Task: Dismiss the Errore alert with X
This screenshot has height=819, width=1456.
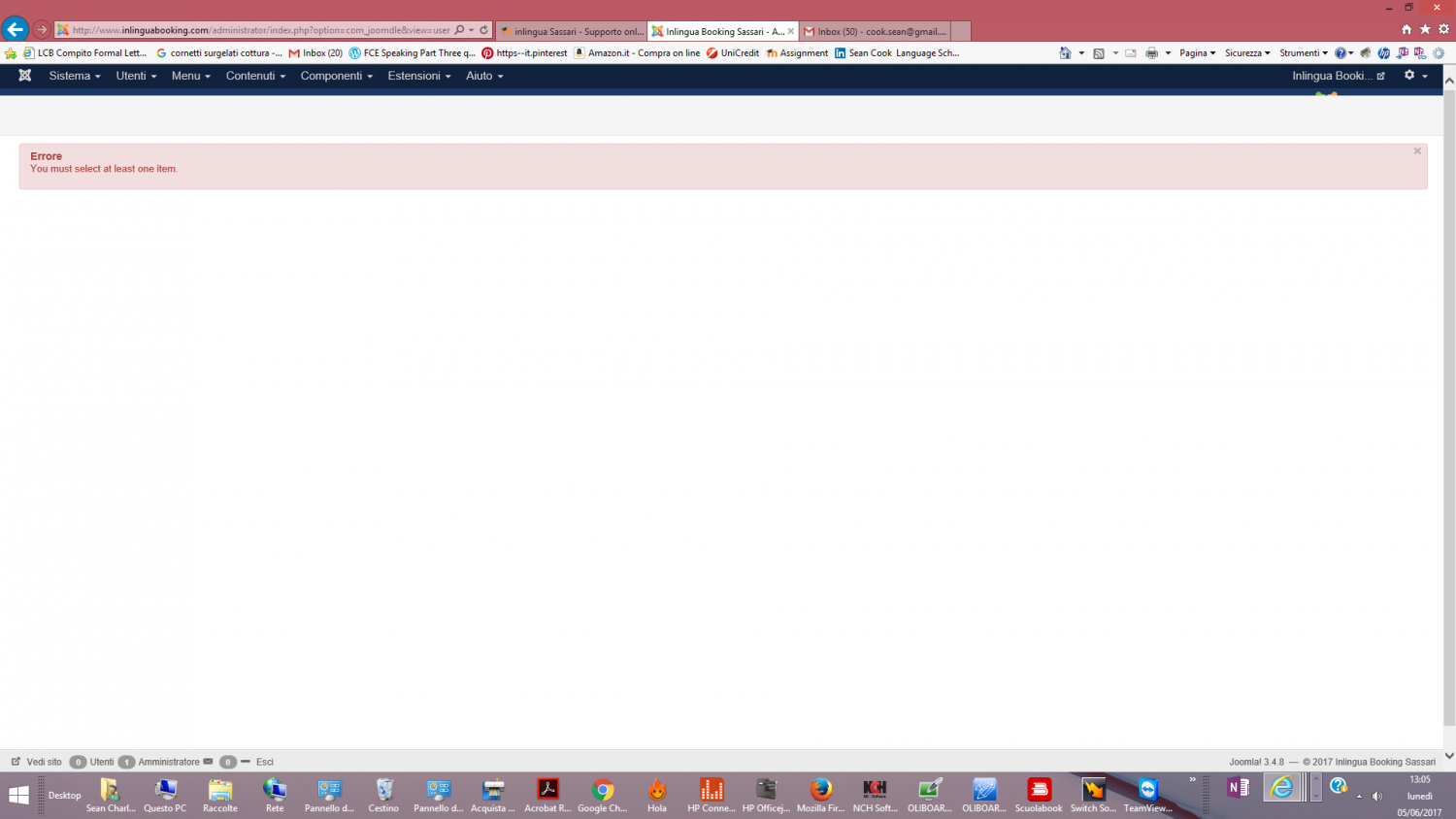Action: (x=1417, y=151)
